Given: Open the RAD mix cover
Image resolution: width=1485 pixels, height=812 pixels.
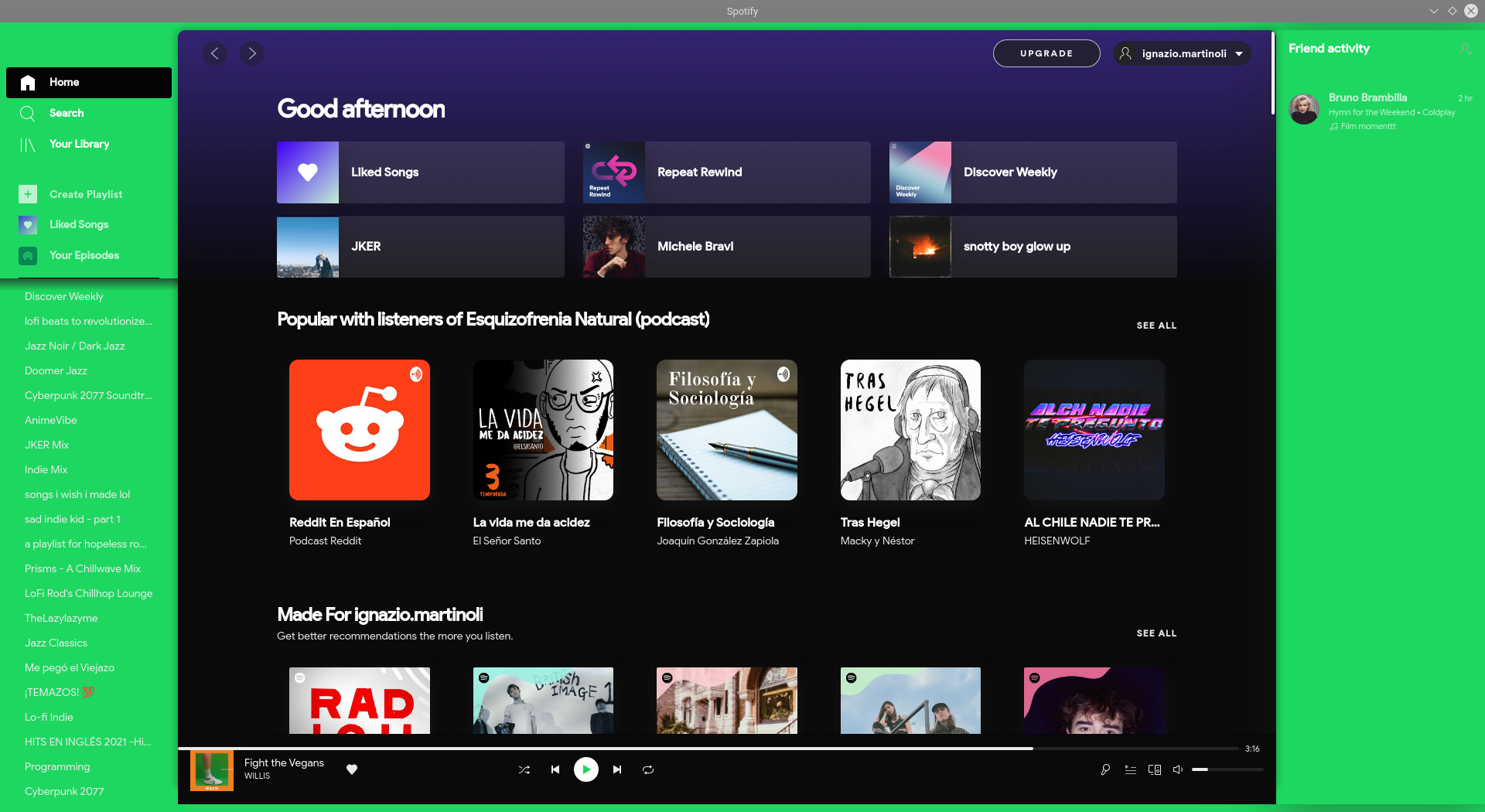Looking at the screenshot, I should 360,701.
